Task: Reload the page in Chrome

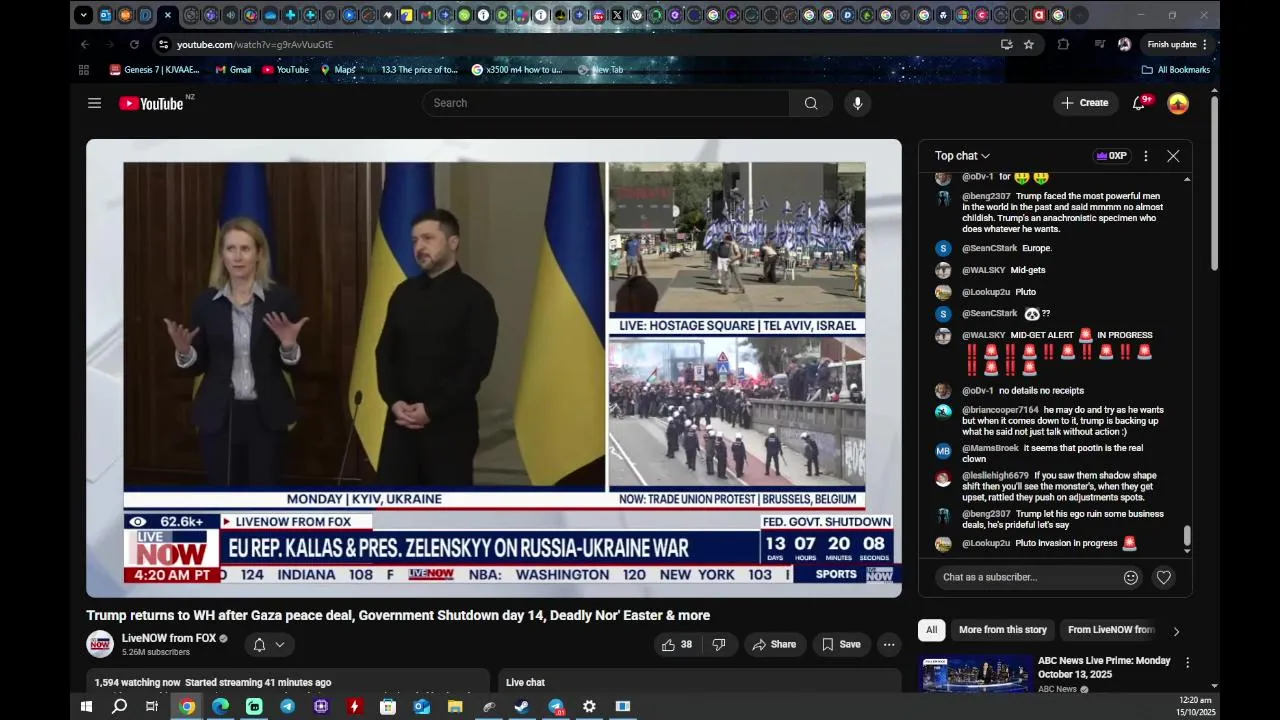Action: pos(134,44)
